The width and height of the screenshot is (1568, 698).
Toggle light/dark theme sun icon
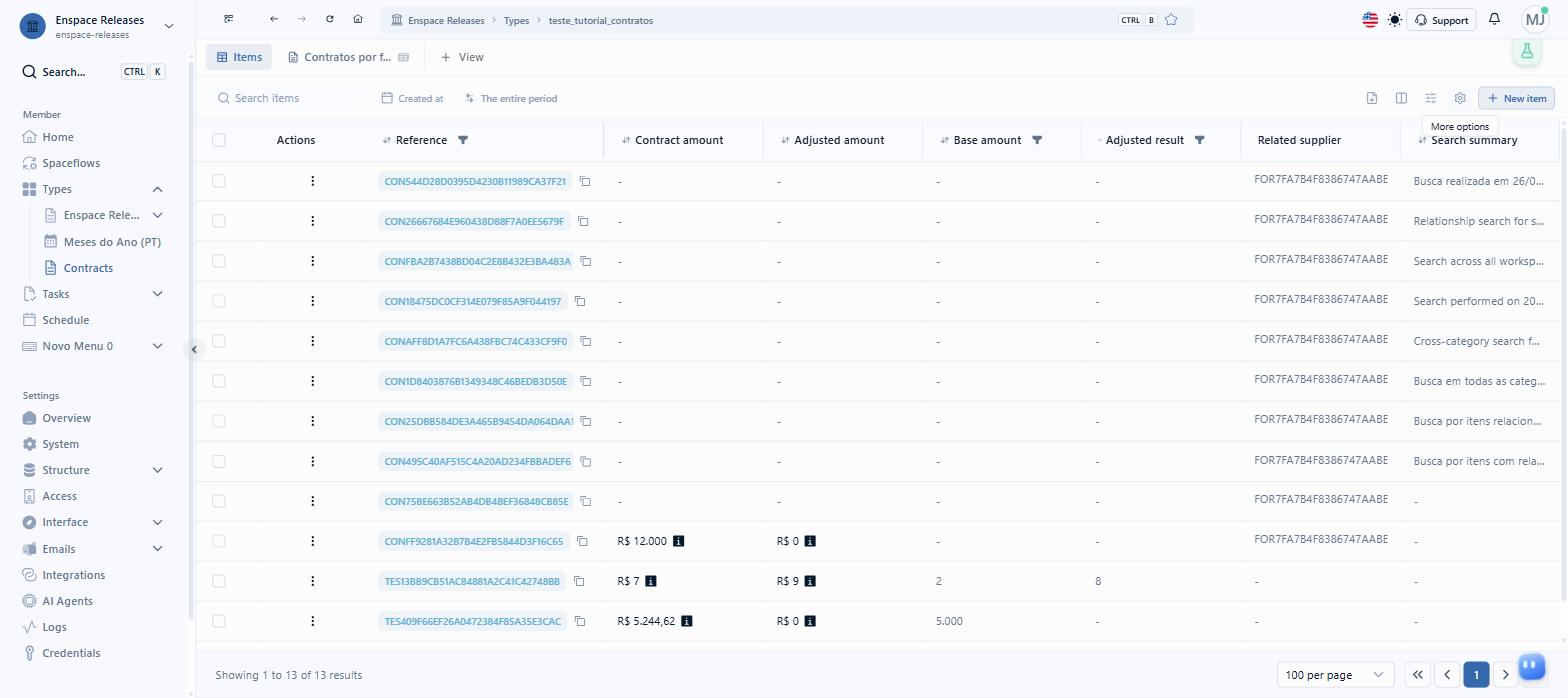(x=1395, y=20)
